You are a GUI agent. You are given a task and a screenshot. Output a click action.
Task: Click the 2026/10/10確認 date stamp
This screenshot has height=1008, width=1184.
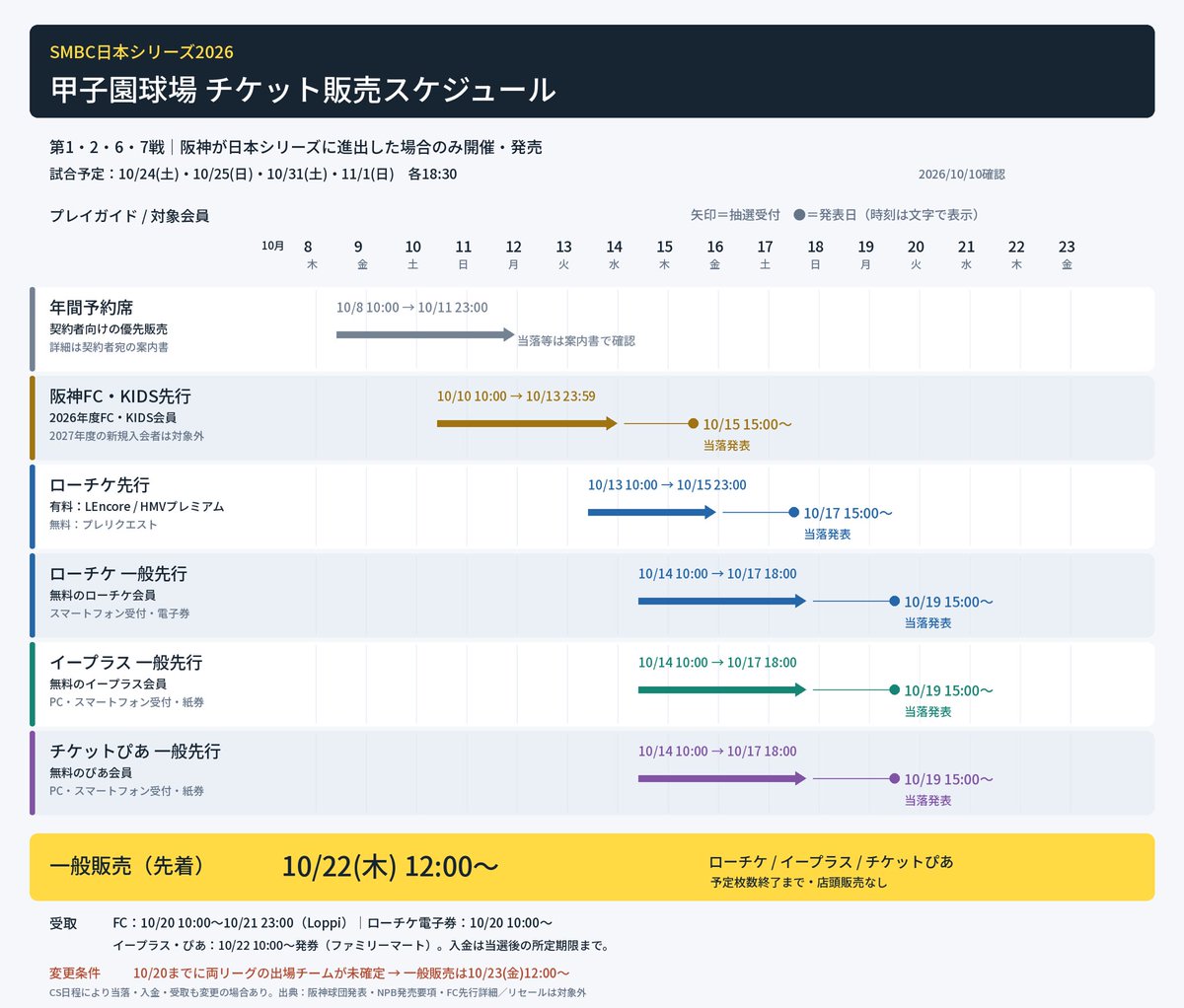pyautogui.click(x=961, y=174)
